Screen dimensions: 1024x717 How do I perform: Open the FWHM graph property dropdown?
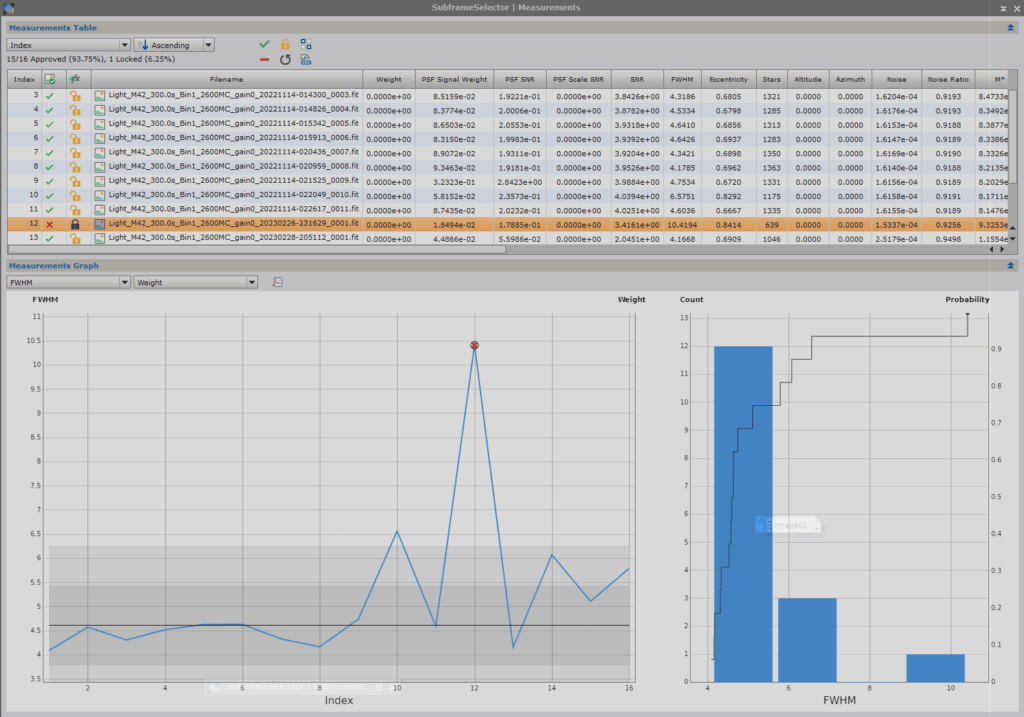68,283
